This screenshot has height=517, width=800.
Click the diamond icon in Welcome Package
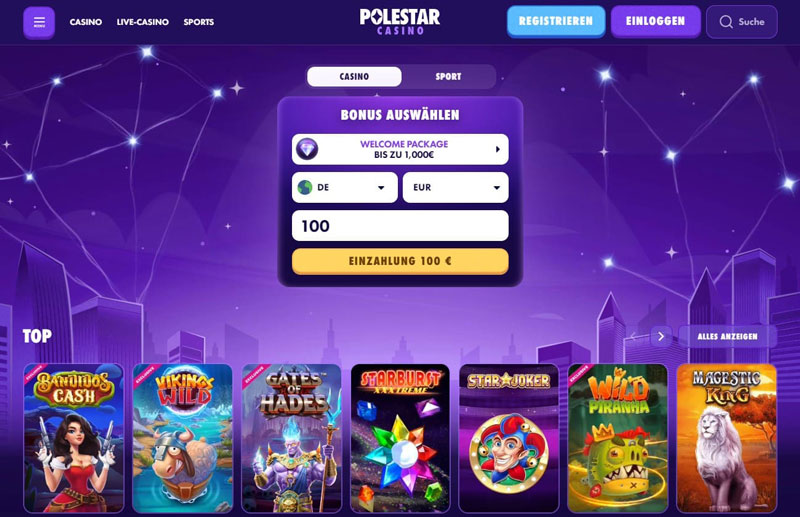coord(307,150)
